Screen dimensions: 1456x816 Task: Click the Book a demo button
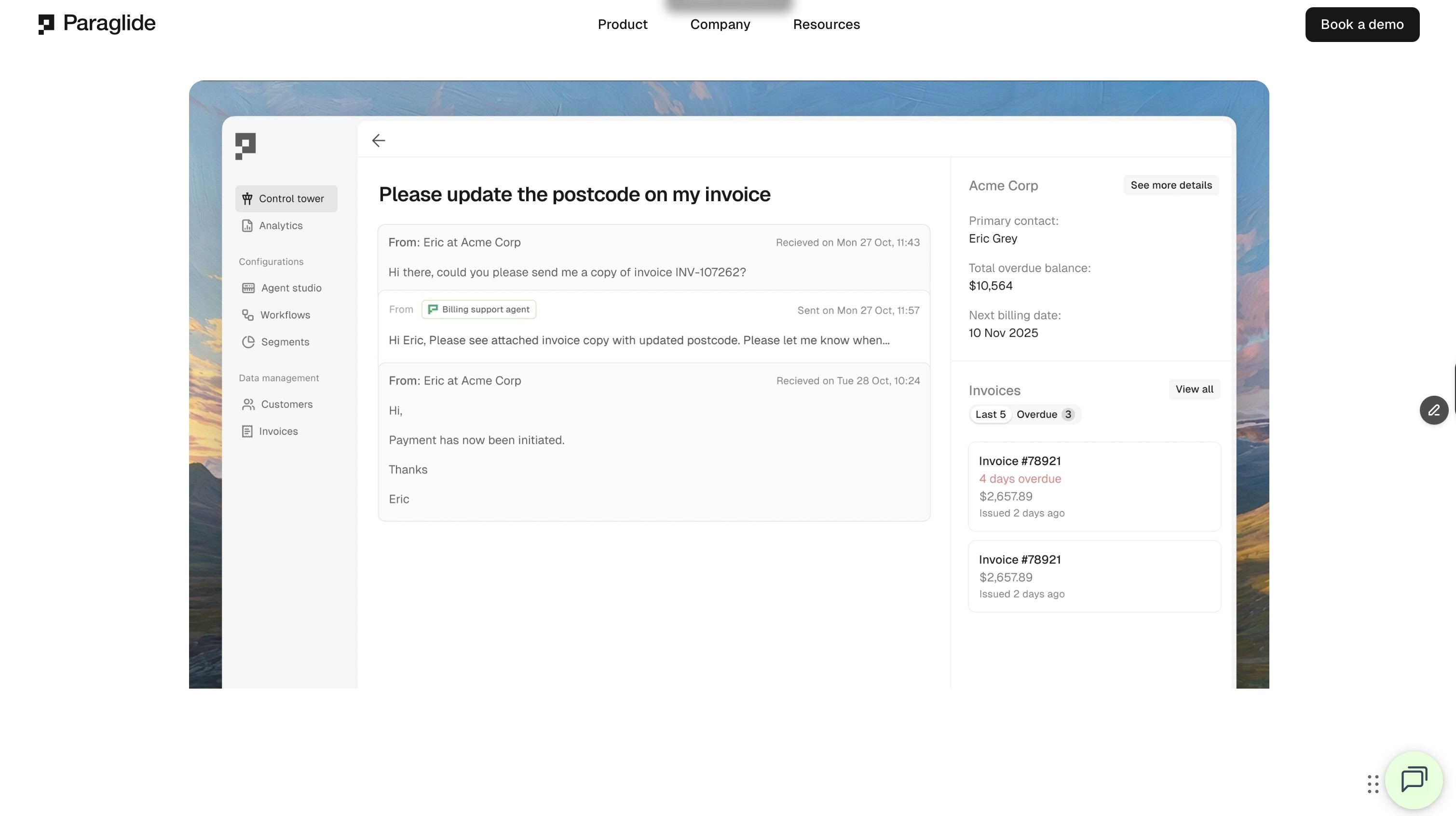tap(1361, 24)
